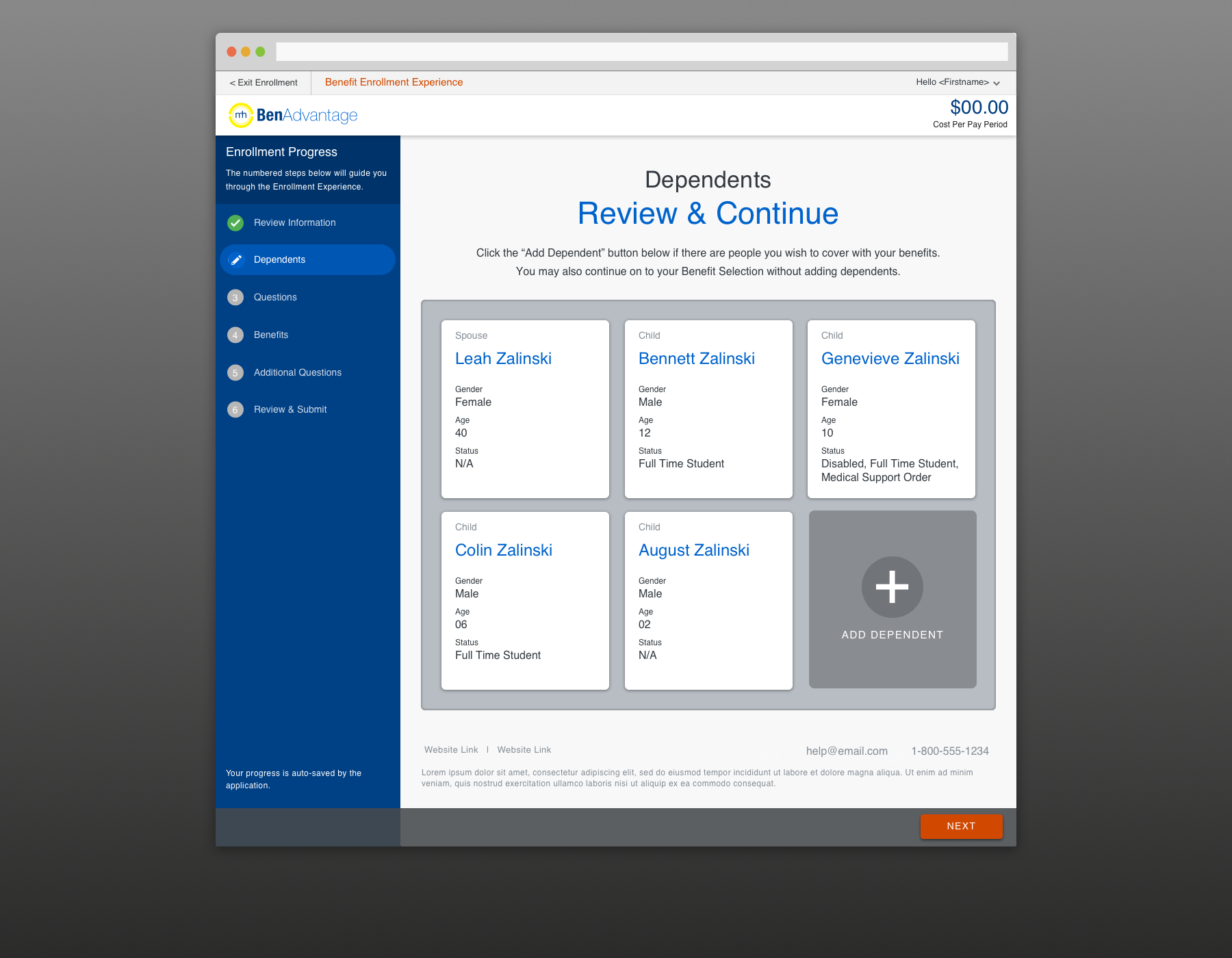Click the plus icon to add dependent
This screenshot has width=1232, height=958.
tap(892, 587)
